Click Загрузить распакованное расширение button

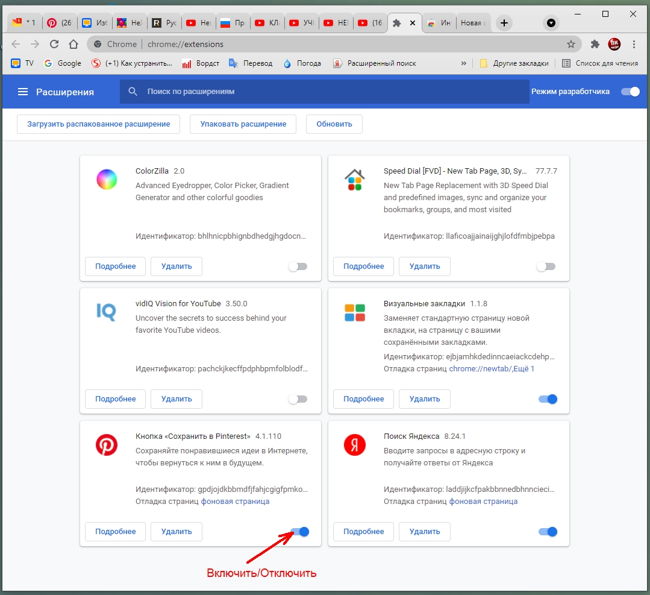[x=98, y=124]
